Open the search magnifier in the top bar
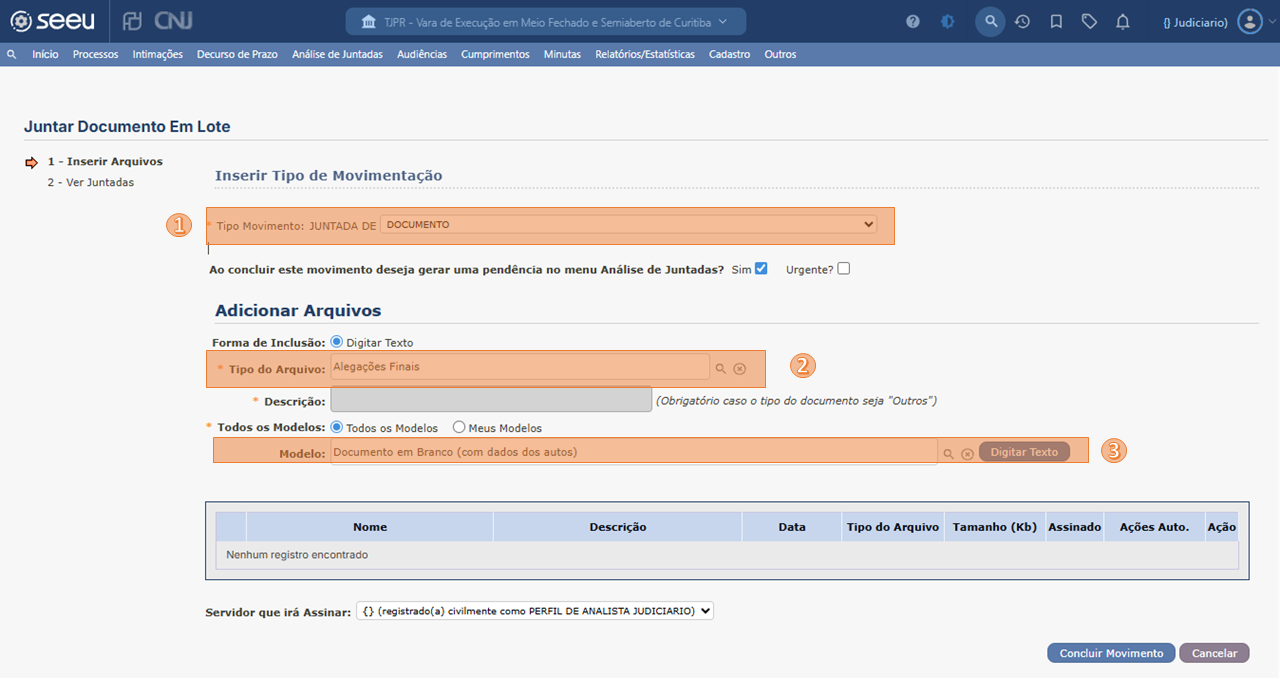This screenshot has height=680, width=1280. pyautogui.click(x=989, y=20)
